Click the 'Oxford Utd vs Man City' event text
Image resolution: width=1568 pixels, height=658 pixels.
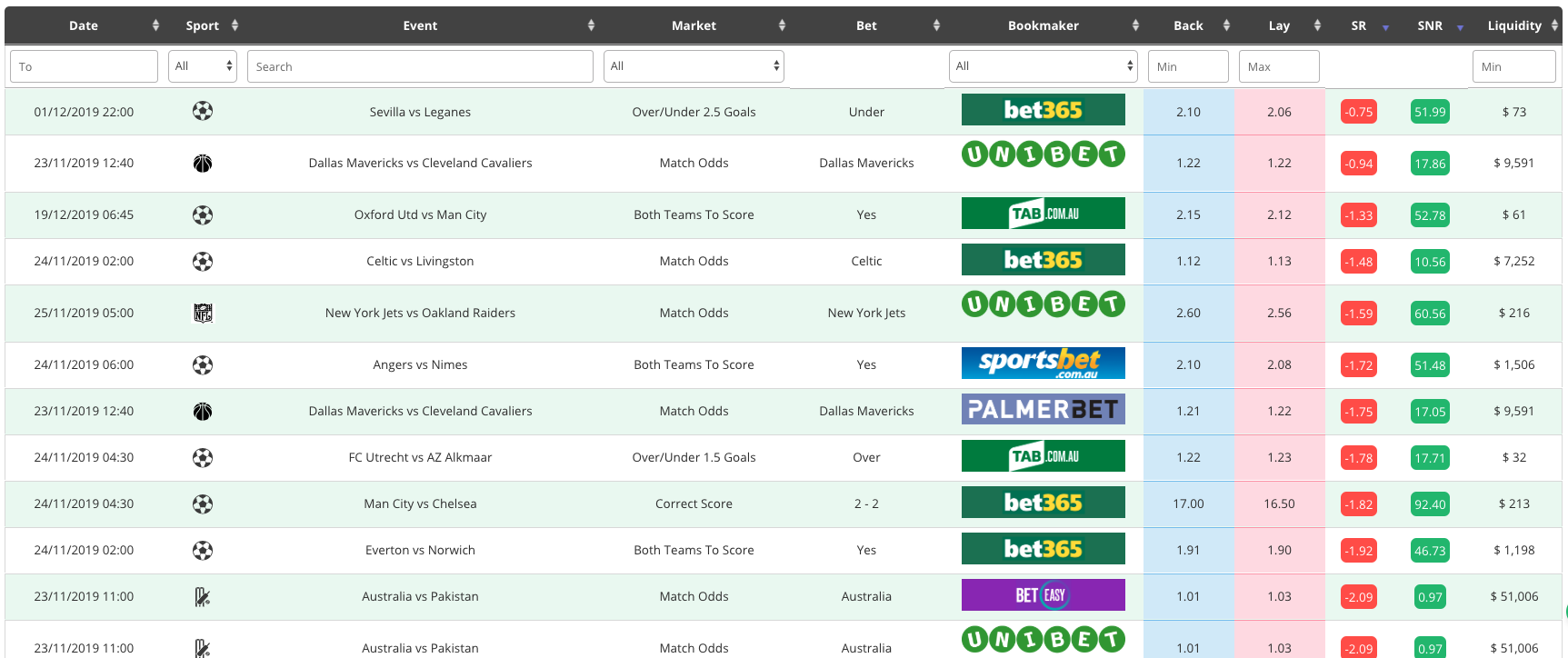pos(420,214)
